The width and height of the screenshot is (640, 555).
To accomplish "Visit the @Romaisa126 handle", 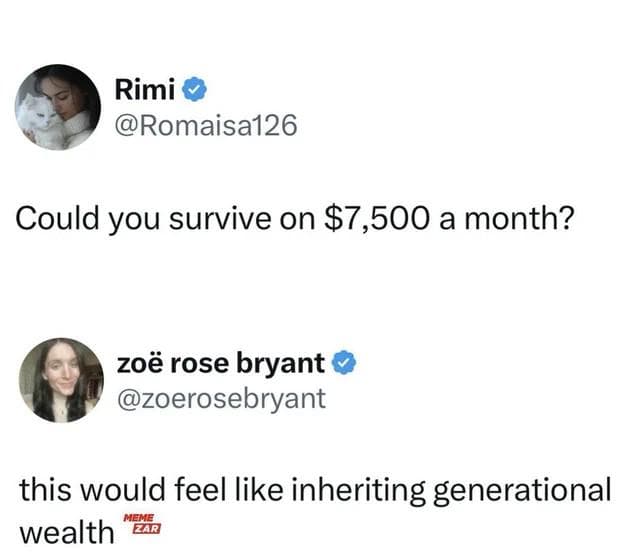I will [x=207, y=128].
